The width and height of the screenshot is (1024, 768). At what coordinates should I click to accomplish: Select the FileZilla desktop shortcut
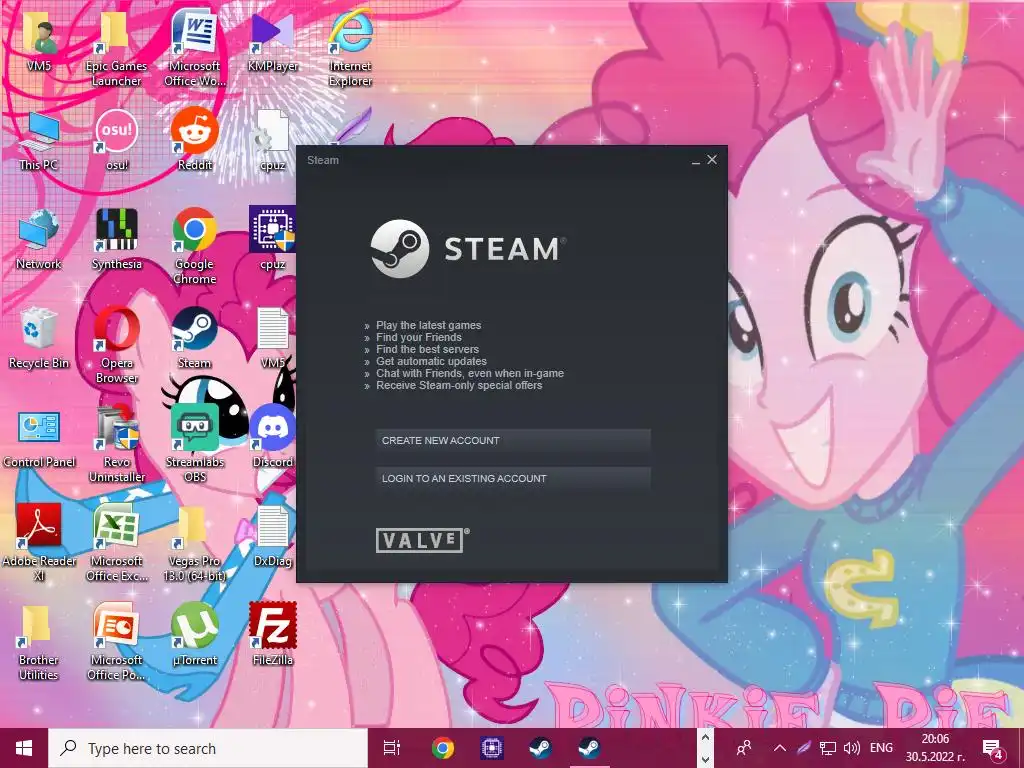point(273,635)
